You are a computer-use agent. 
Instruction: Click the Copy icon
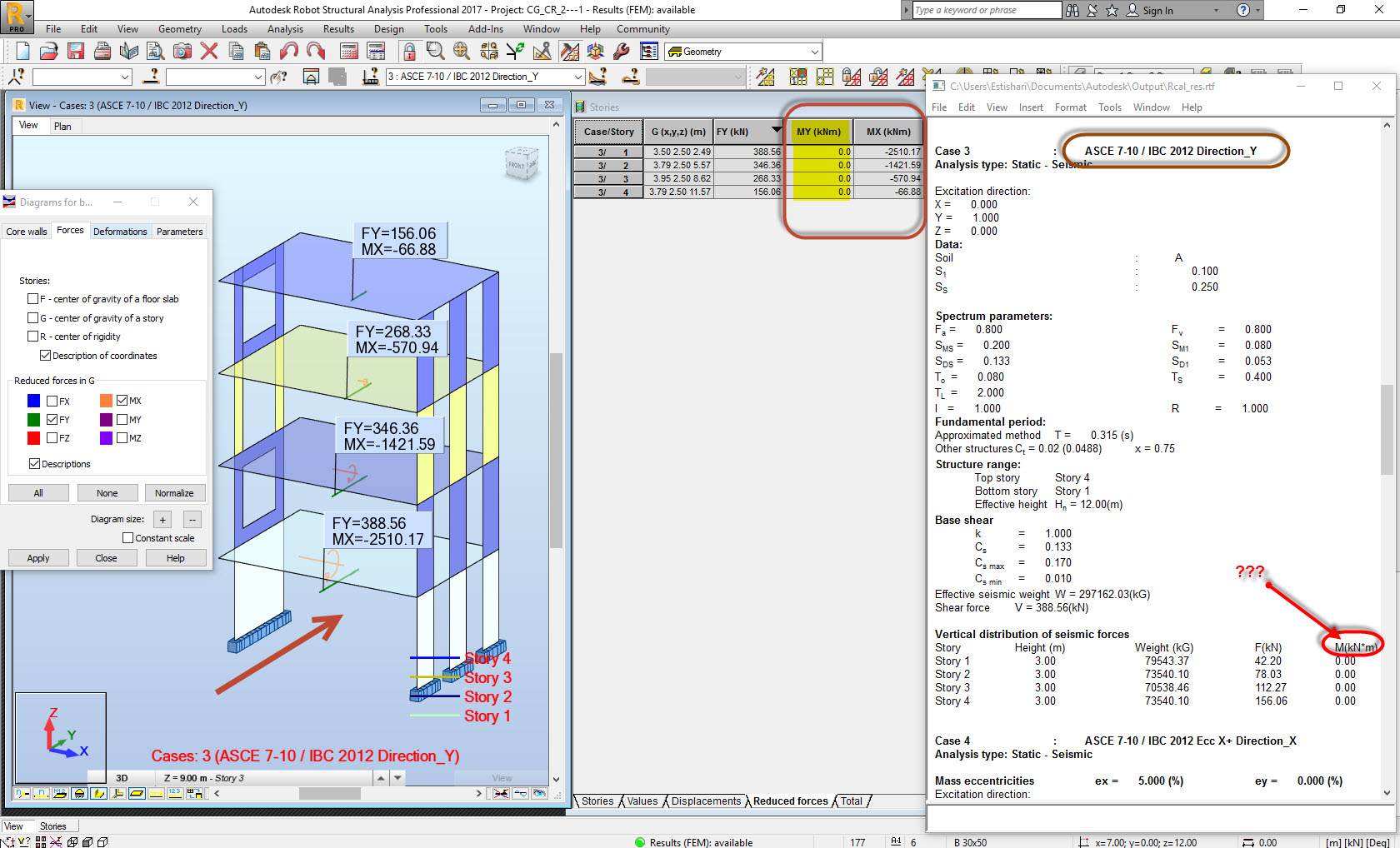coord(236,52)
